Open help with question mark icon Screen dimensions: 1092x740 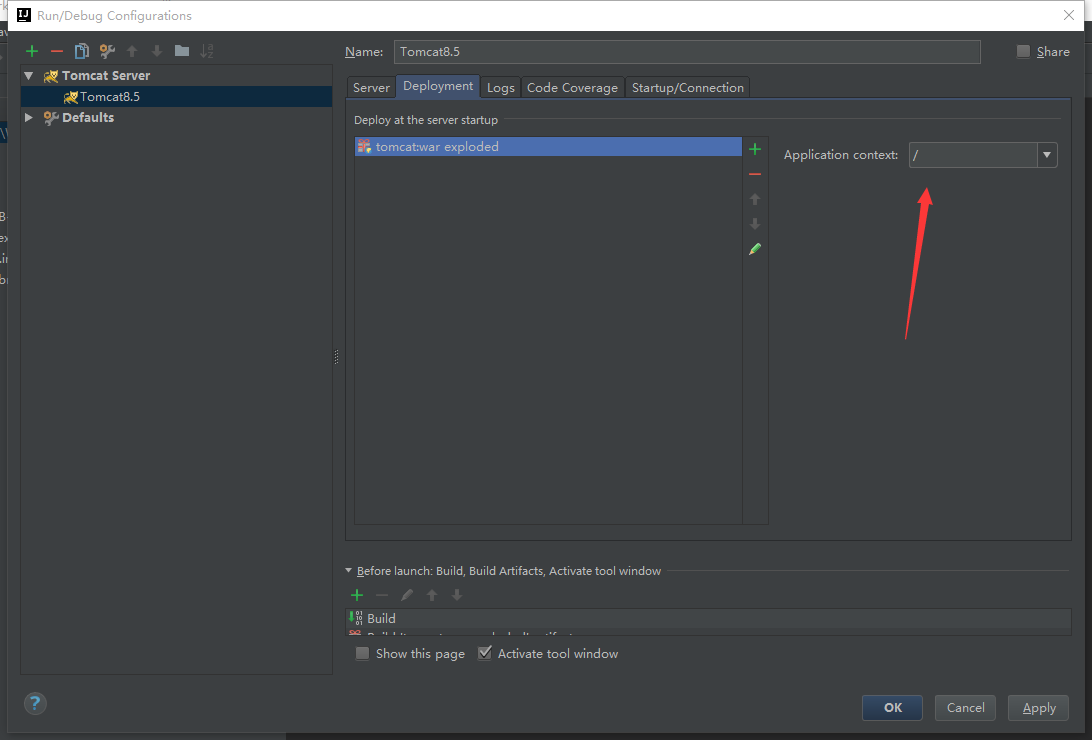point(35,704)
